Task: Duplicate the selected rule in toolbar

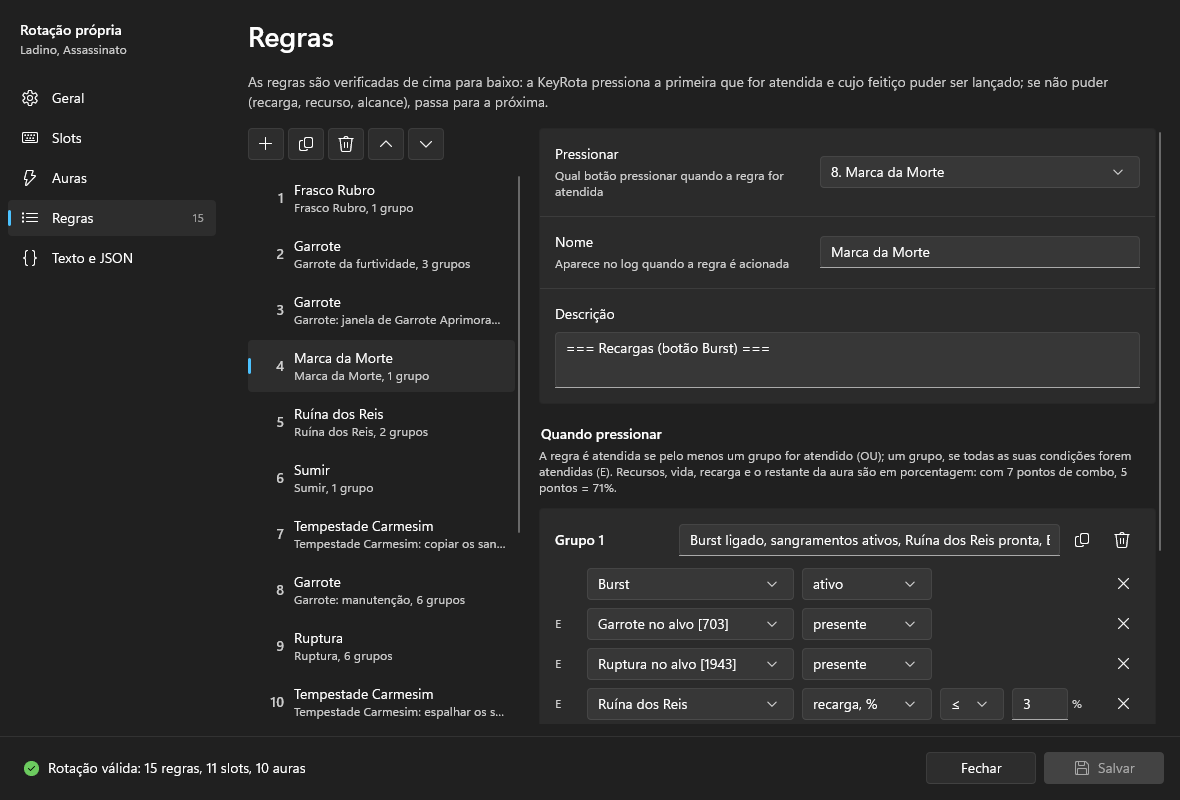Action: tap(306, 144)
